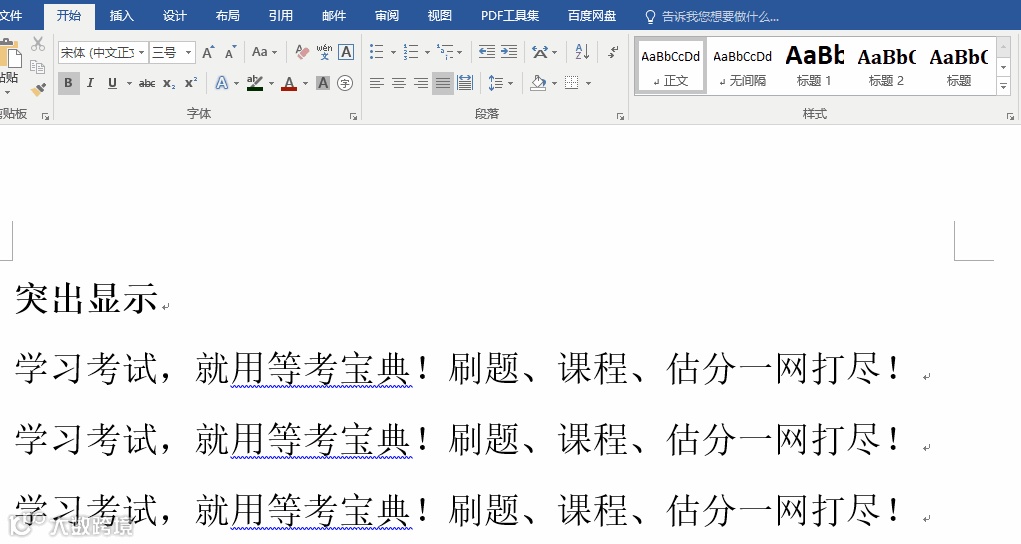Toggle underline formatting

(113, 83)
